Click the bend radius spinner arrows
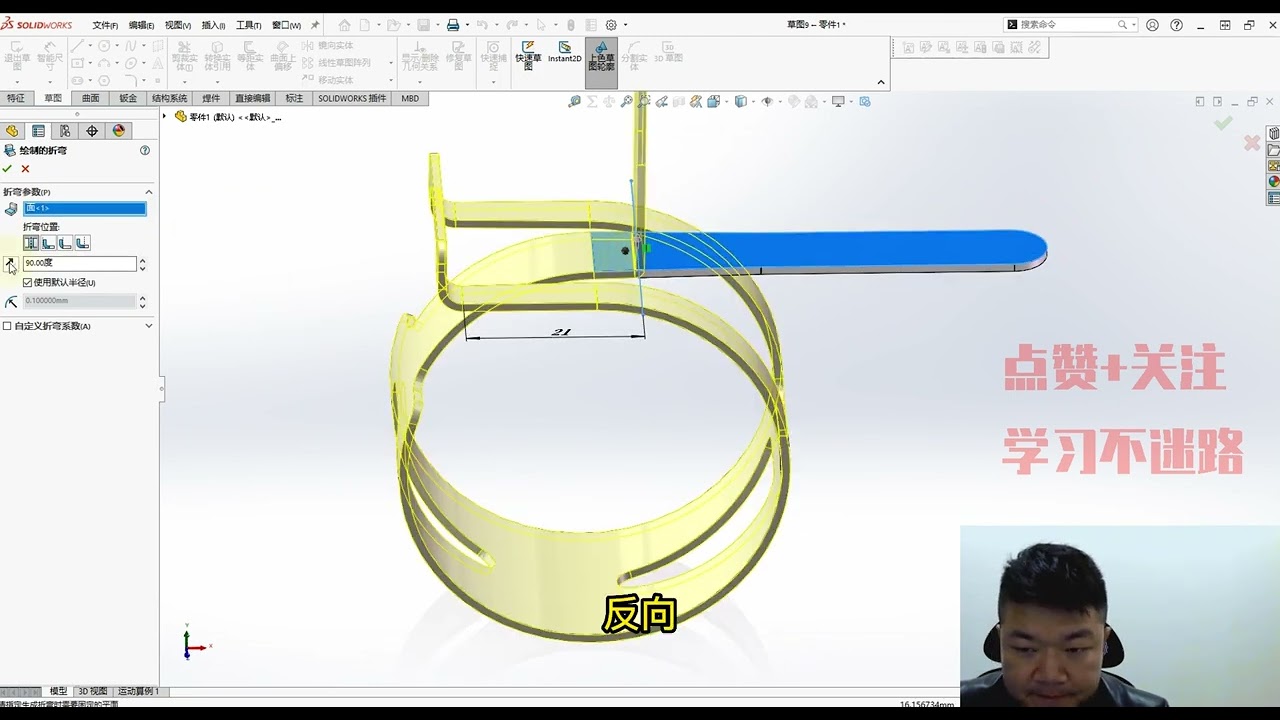Screen dimensions: 1280x720 (142, 301)
